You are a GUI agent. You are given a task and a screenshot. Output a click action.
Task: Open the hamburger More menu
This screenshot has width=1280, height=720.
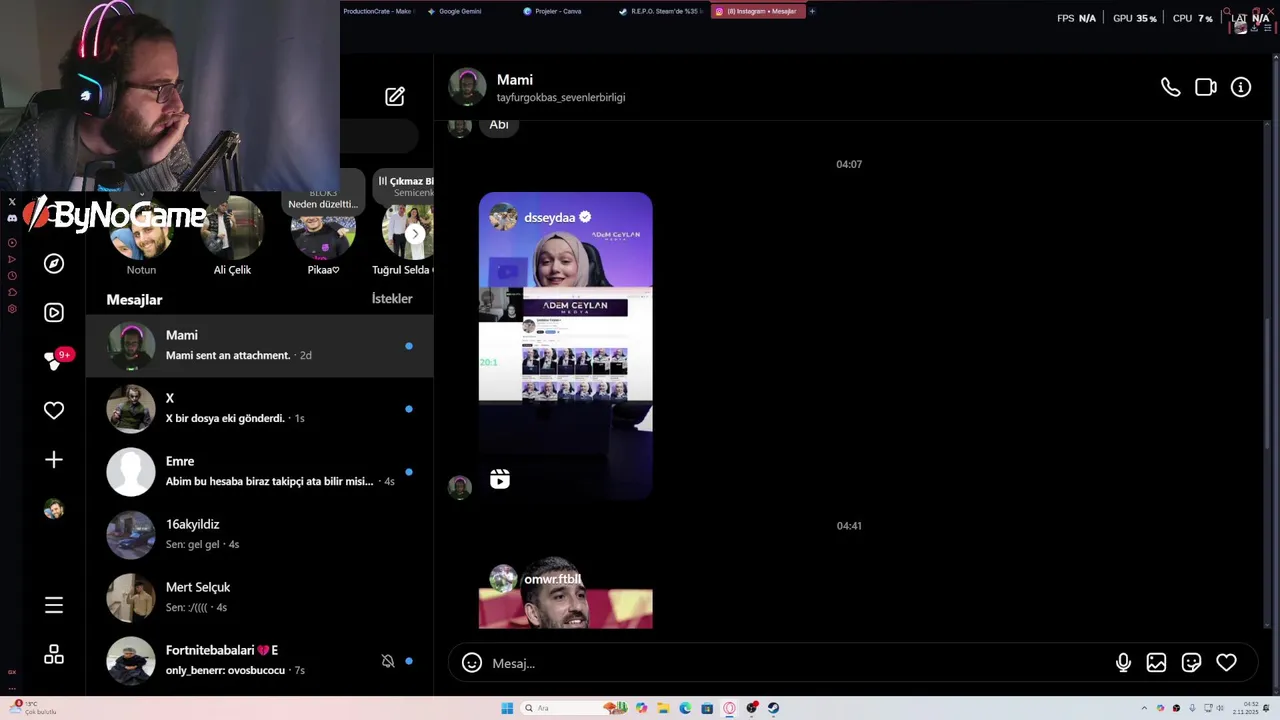pyautogui.click(x=54, y=605)
